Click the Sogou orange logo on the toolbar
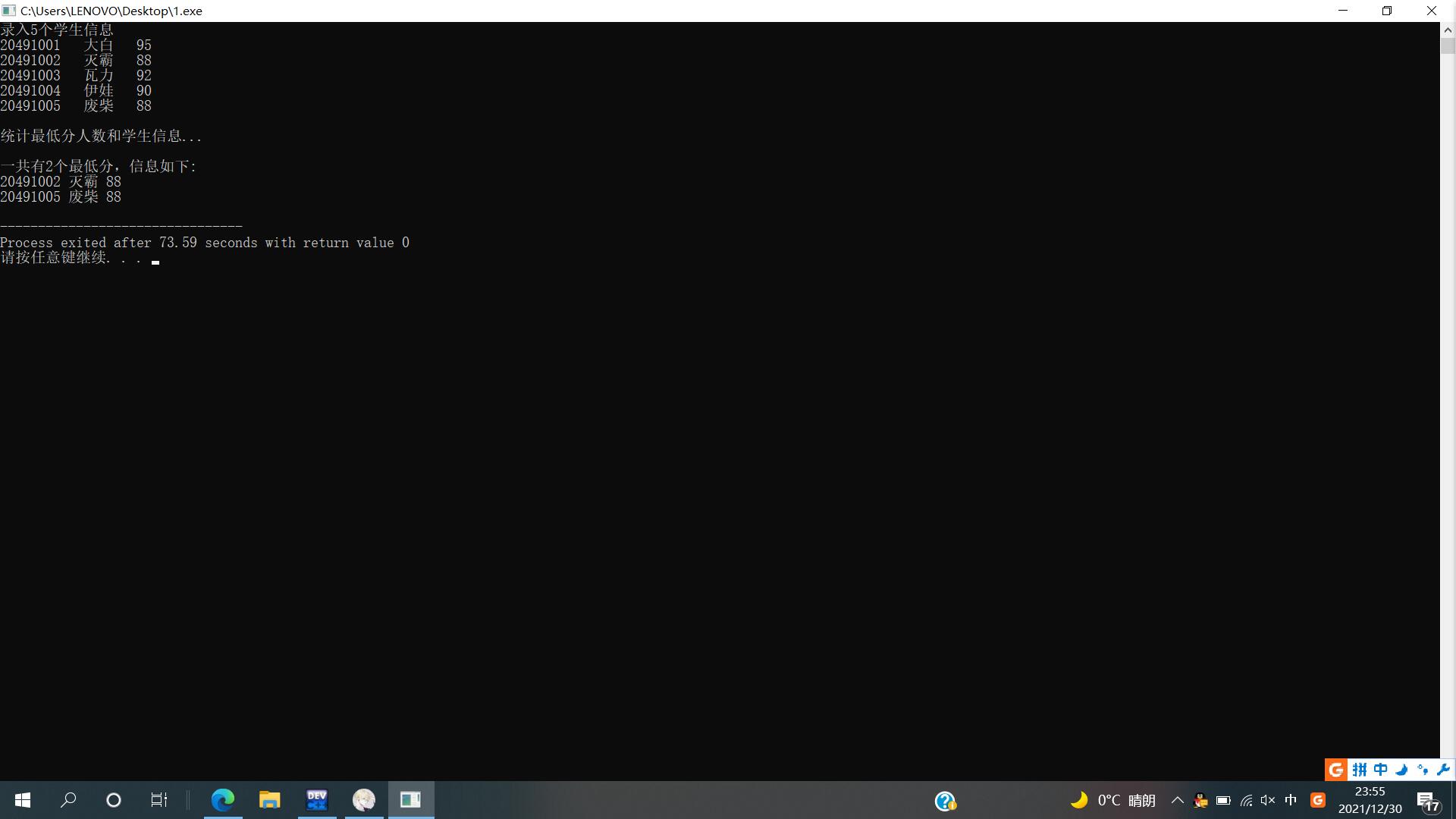Screen dimensions: 1456x819 [1336, 770]
